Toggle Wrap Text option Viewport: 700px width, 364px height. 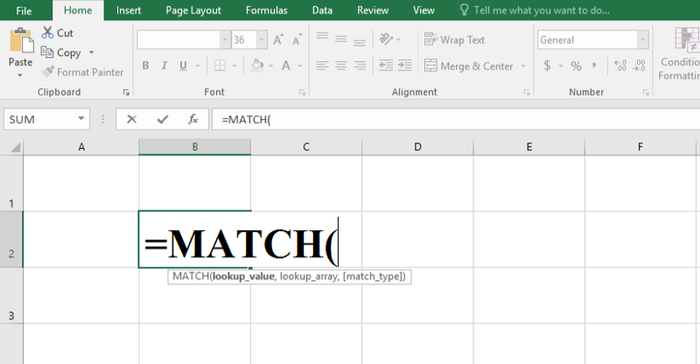[454, 40]
